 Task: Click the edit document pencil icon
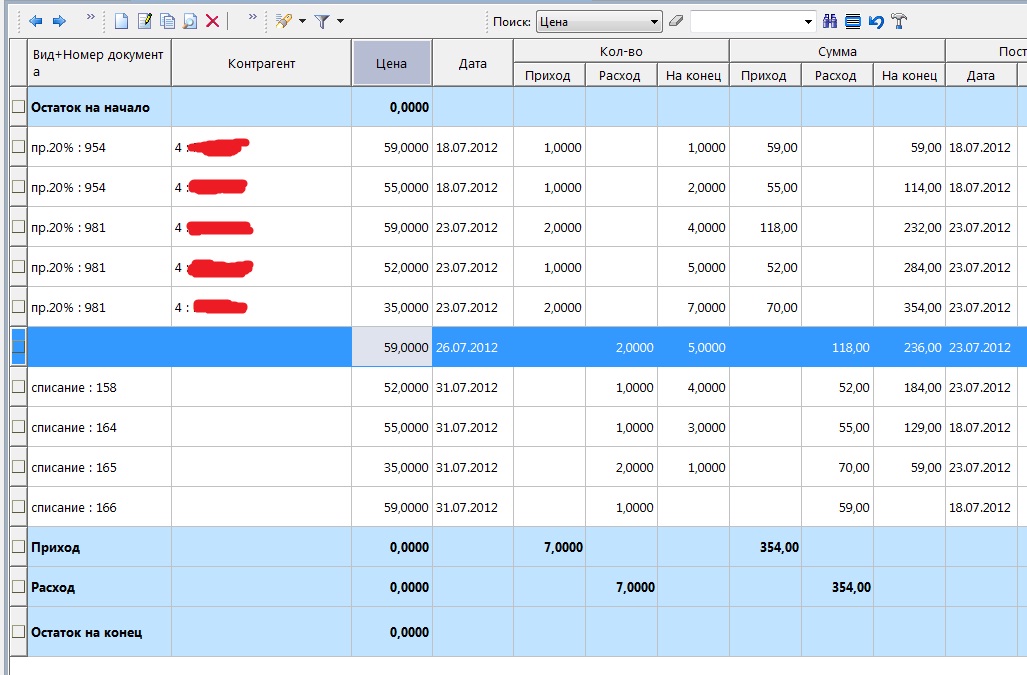145,22
